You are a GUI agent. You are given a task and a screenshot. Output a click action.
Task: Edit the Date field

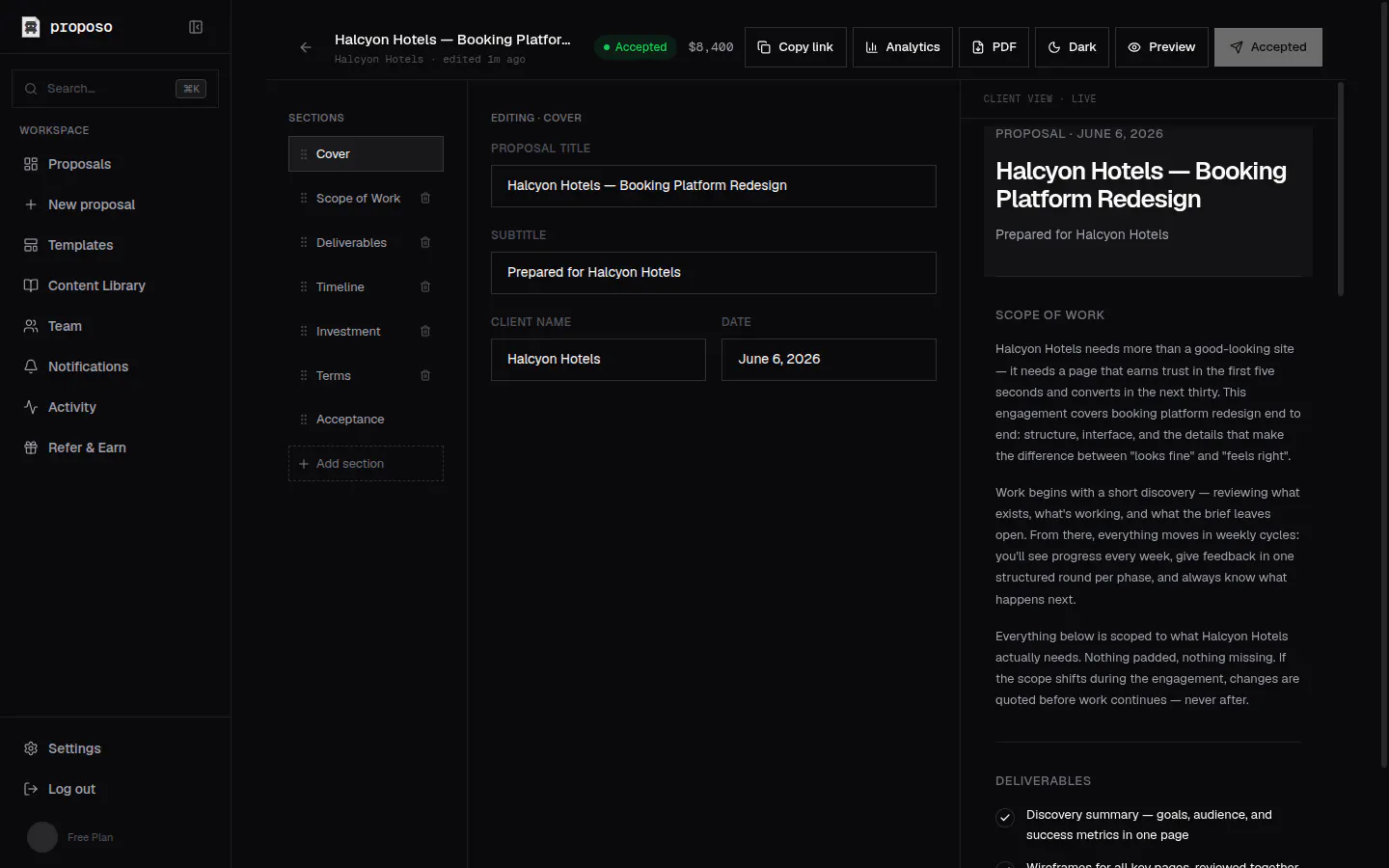[x=829, y=360]
